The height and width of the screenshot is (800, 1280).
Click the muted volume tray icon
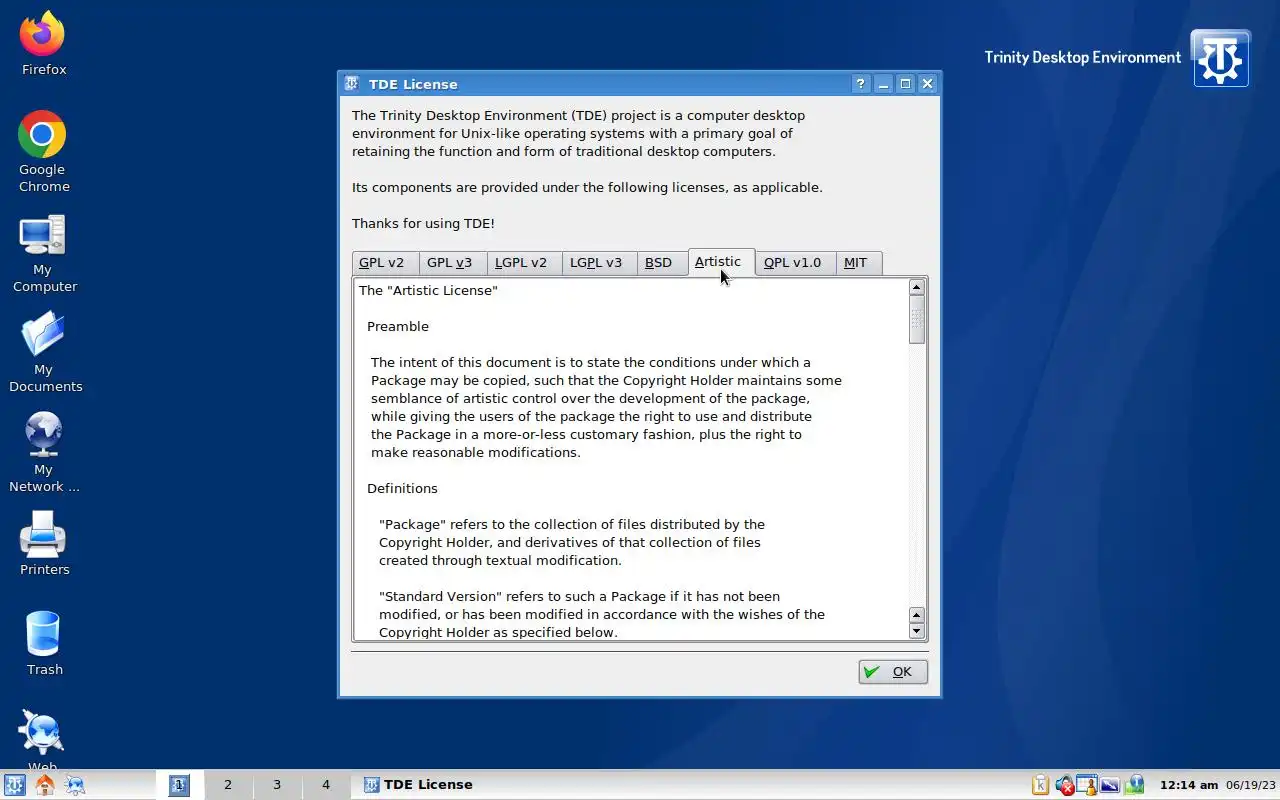1064,785
